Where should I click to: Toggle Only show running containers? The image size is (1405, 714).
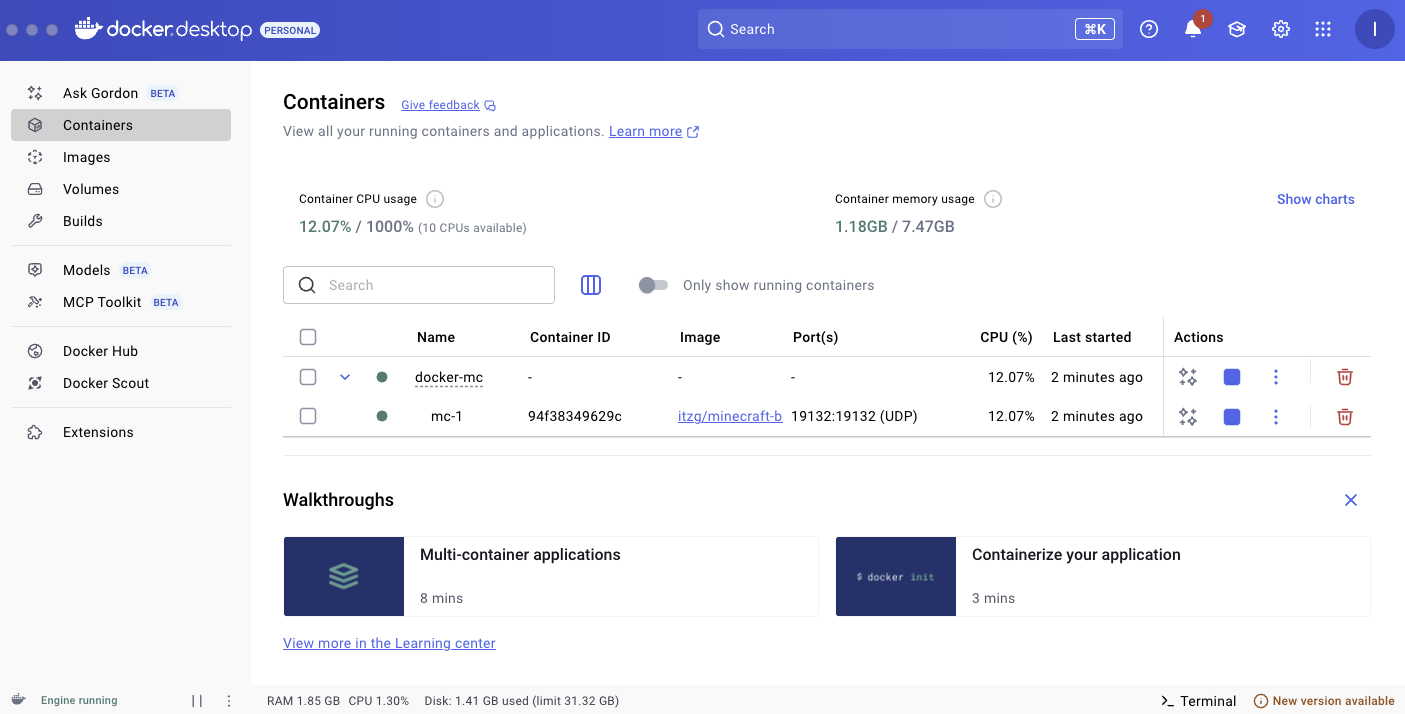pos(653,285)
